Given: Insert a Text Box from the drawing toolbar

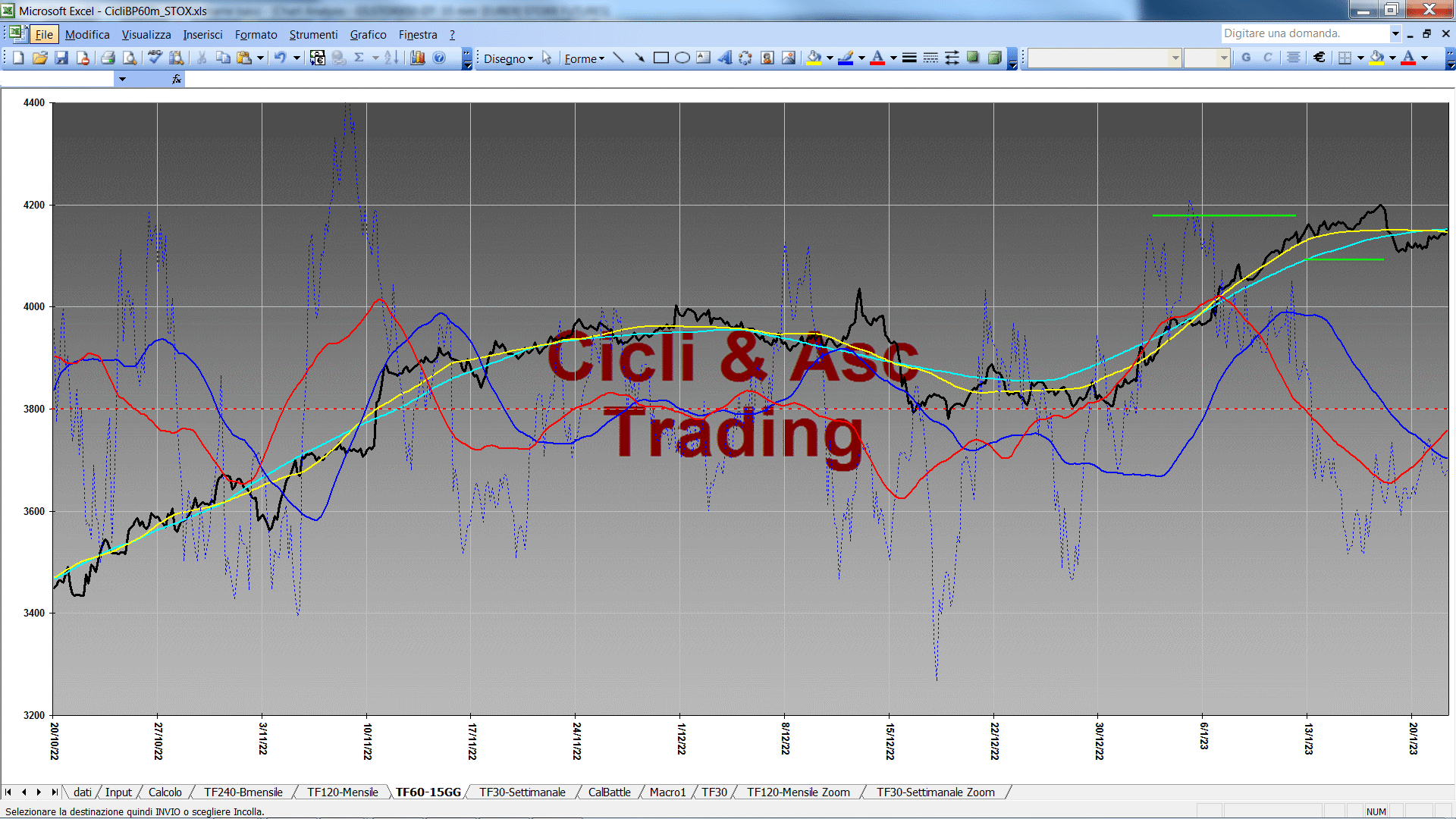Looking at the screenshot, I should (x=704, y=58).
